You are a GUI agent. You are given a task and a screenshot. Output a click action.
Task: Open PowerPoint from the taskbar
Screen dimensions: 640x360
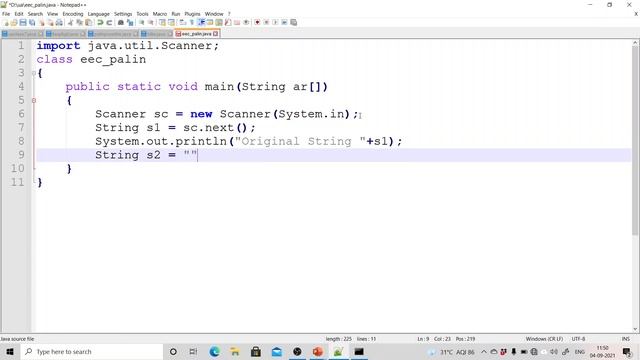(318, 352)
